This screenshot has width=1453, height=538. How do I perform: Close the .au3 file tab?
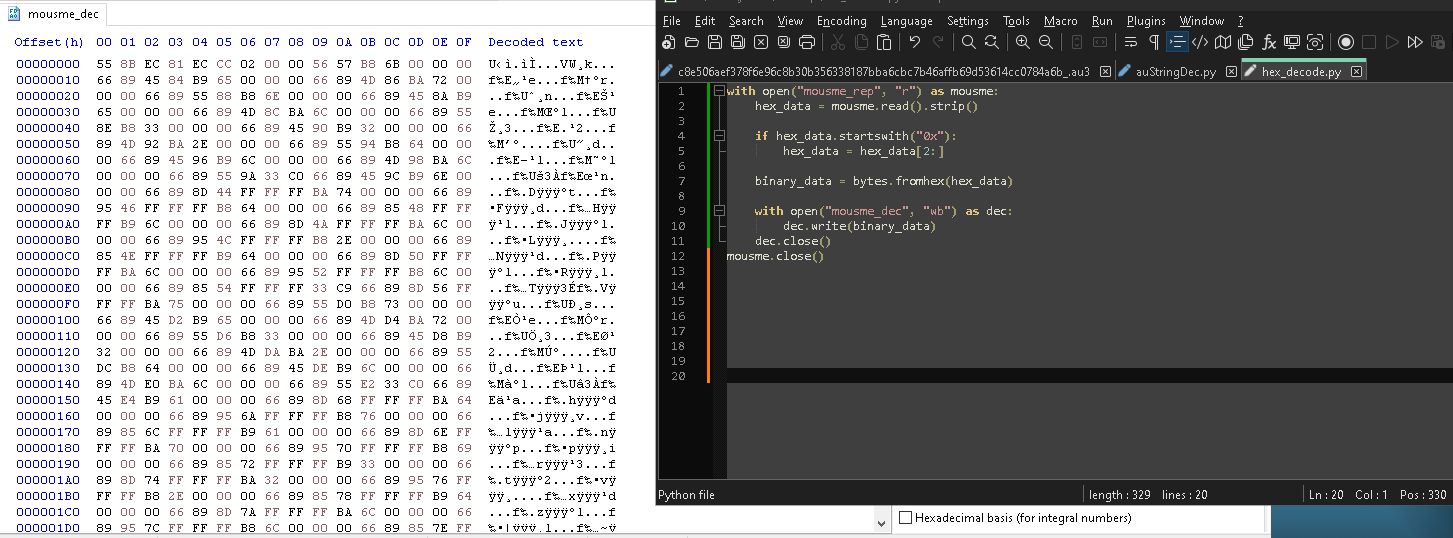pos(1104,72)
